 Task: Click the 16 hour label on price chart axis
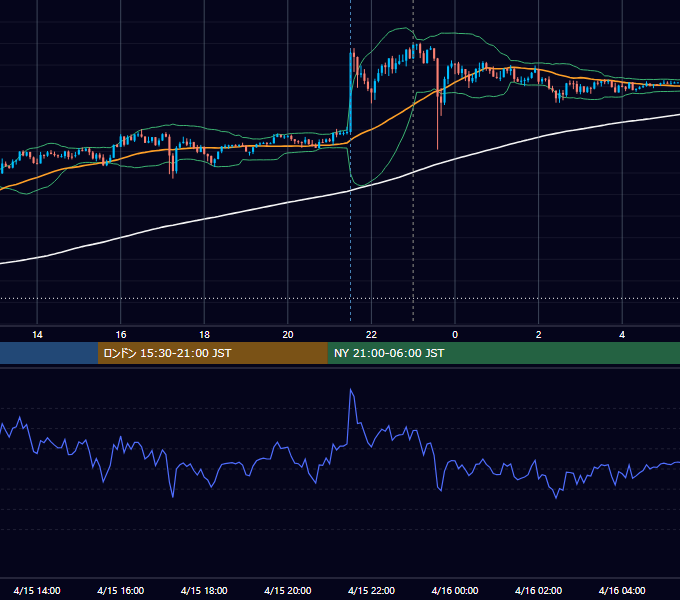pos(121,335)
